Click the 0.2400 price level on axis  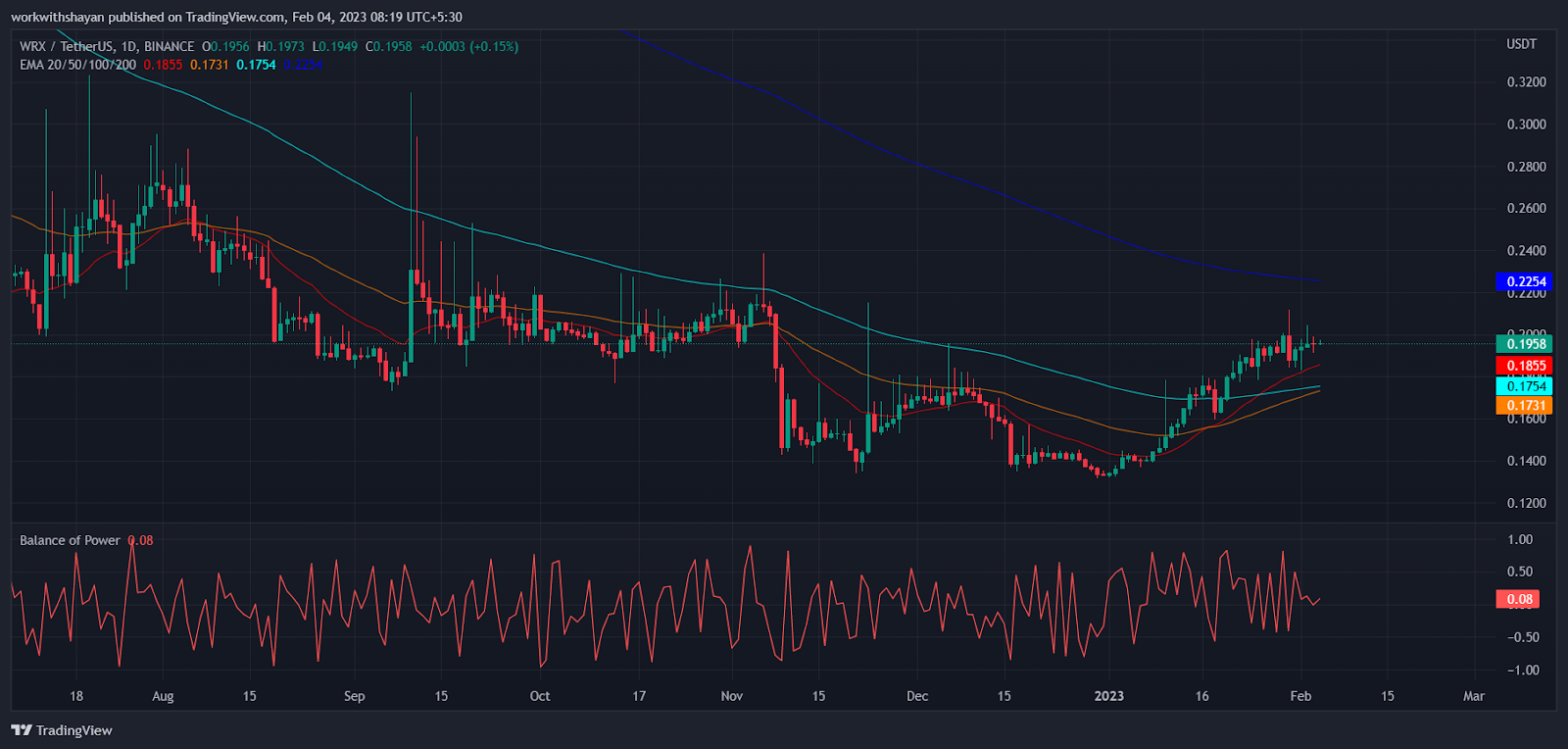click(x=1526, y=250)
